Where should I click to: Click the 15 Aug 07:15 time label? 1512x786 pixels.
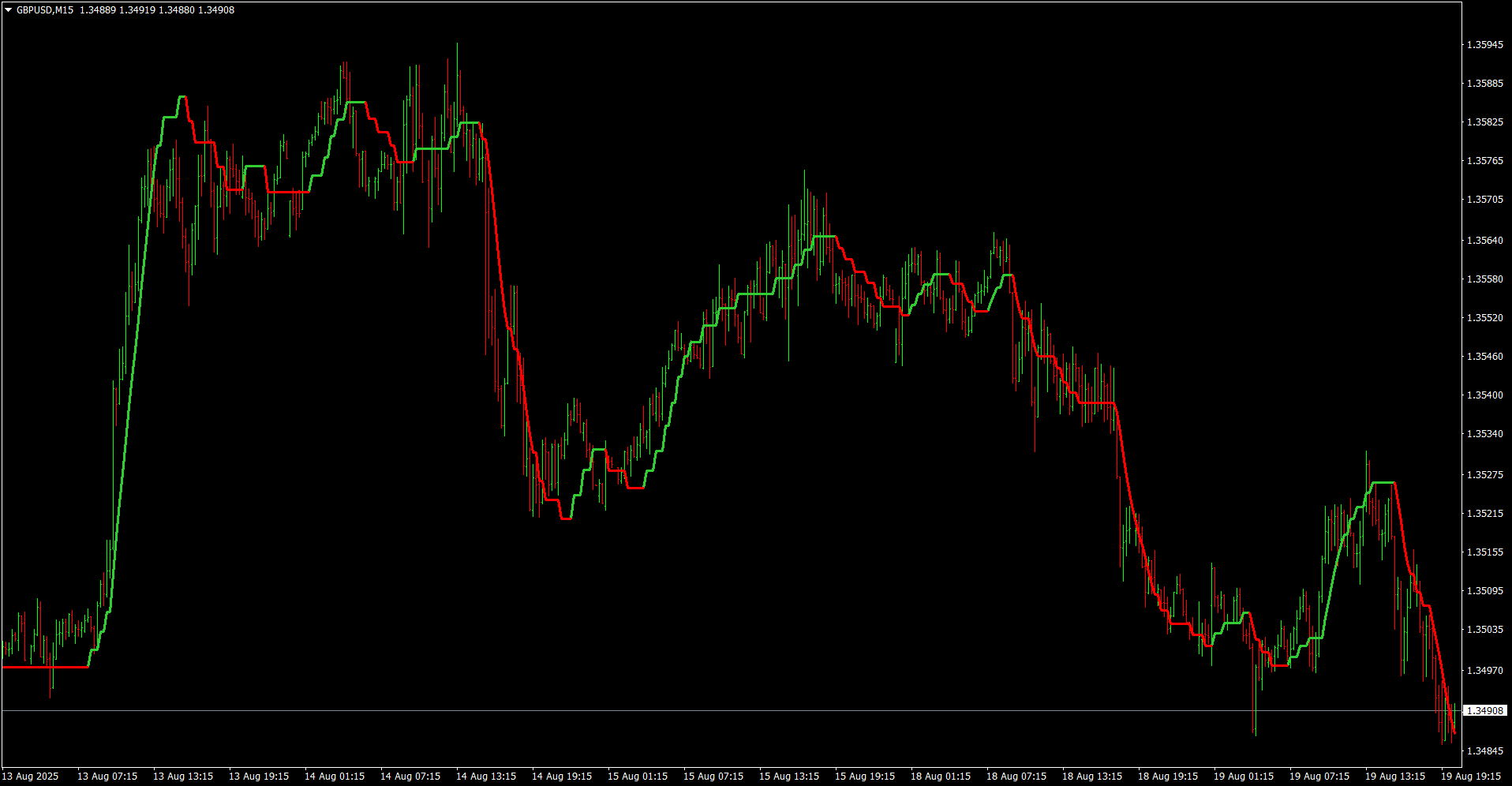point(713,777)
